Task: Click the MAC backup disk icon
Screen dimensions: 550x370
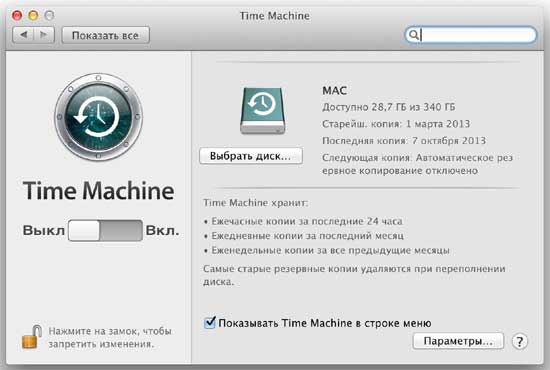Action: [263, 110]
